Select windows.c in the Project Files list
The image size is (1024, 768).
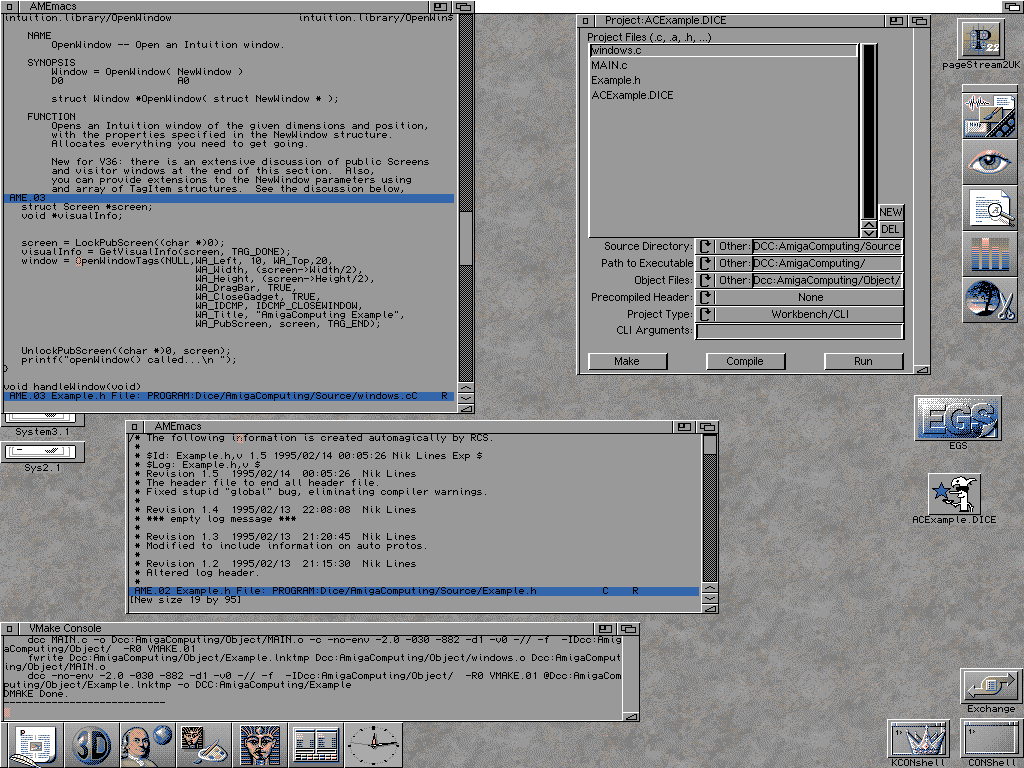tap(723, 50)
